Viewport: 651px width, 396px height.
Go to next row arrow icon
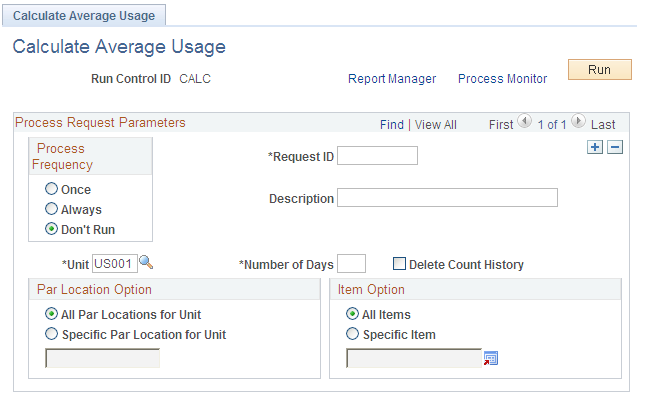(x=578, y=121)
